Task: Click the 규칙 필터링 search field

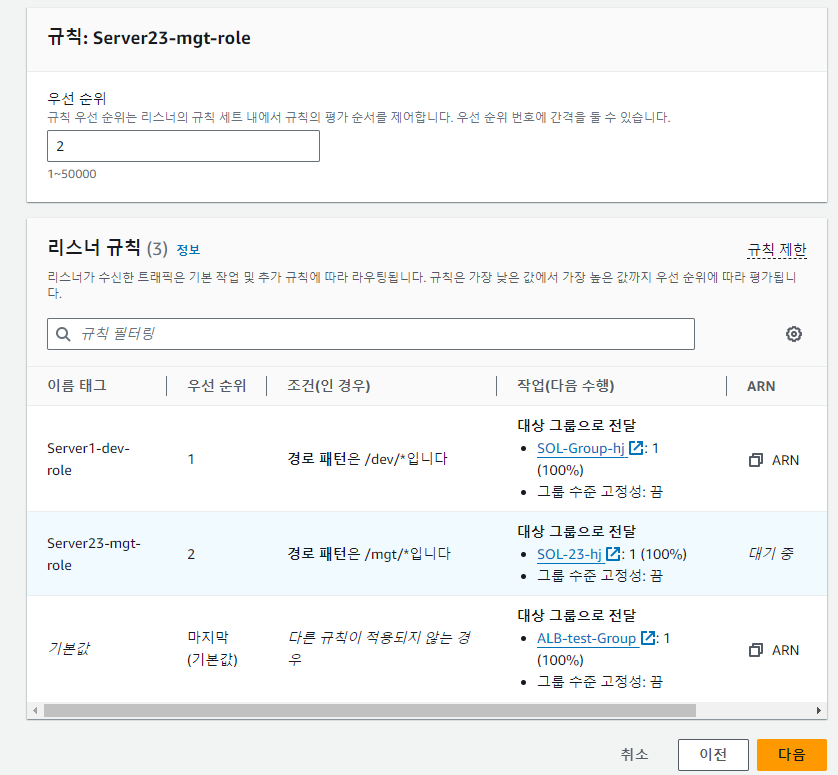Action: (371, 334)
